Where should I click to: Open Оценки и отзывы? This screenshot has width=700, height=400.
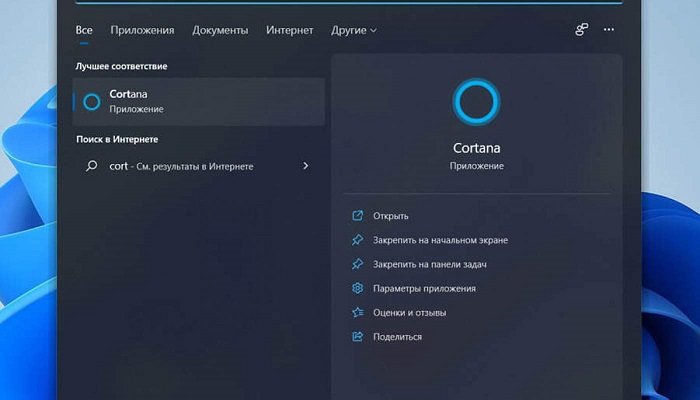click(x=409, y=312)
